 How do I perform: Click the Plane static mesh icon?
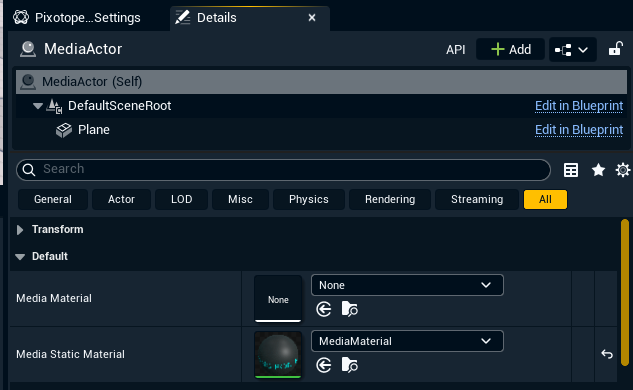click(64, 130)
